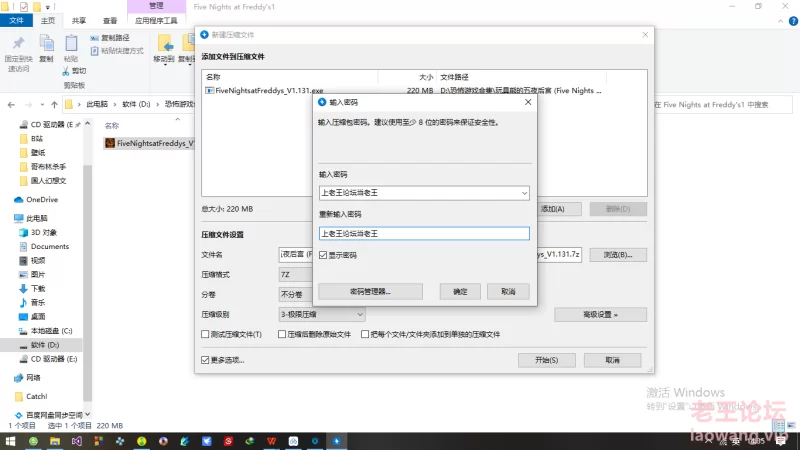Open the notification center icon
This screenshot has width=800, height=450.
(781, 441)
